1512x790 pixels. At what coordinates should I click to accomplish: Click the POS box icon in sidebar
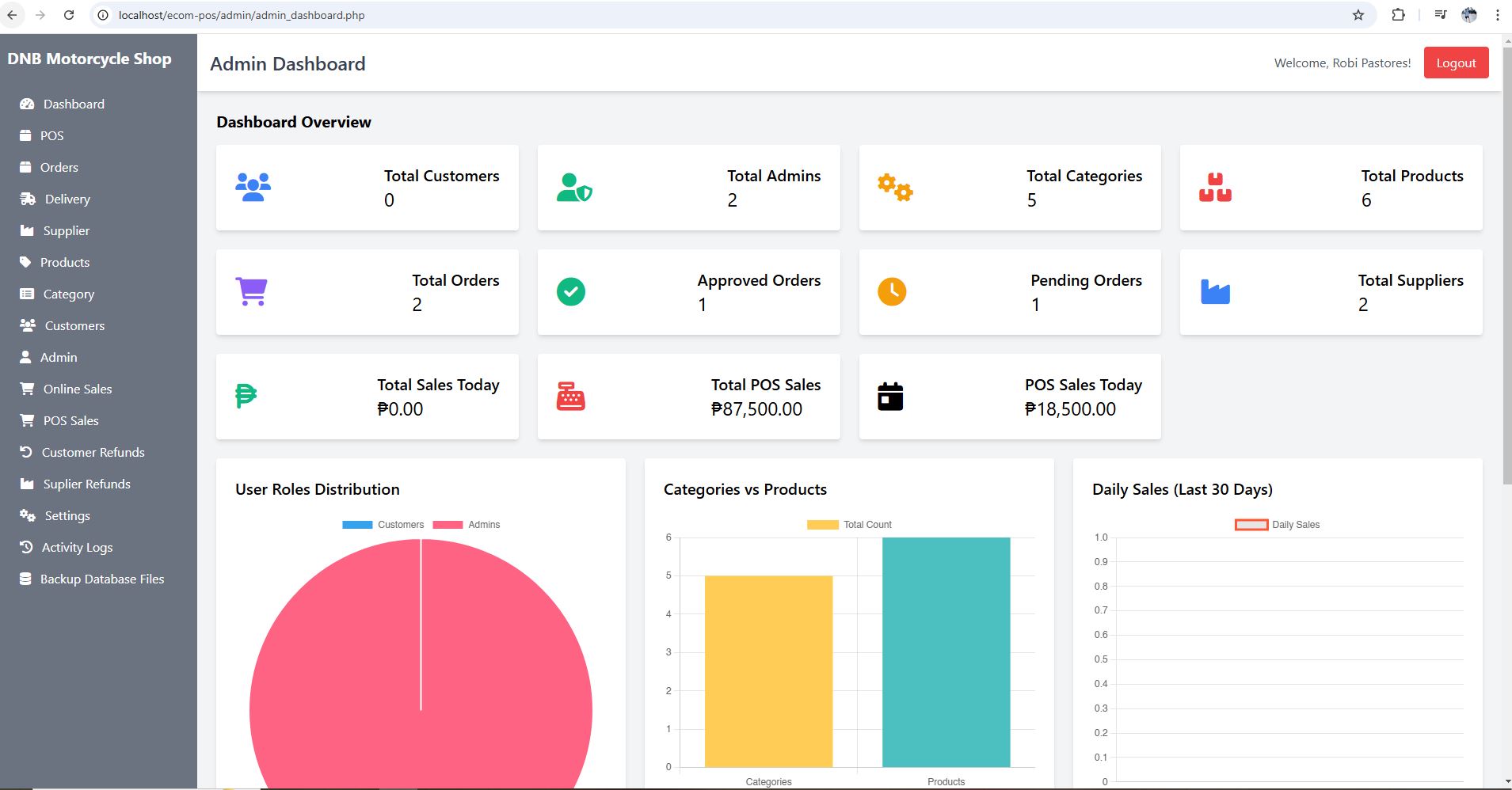coord(25,135)
